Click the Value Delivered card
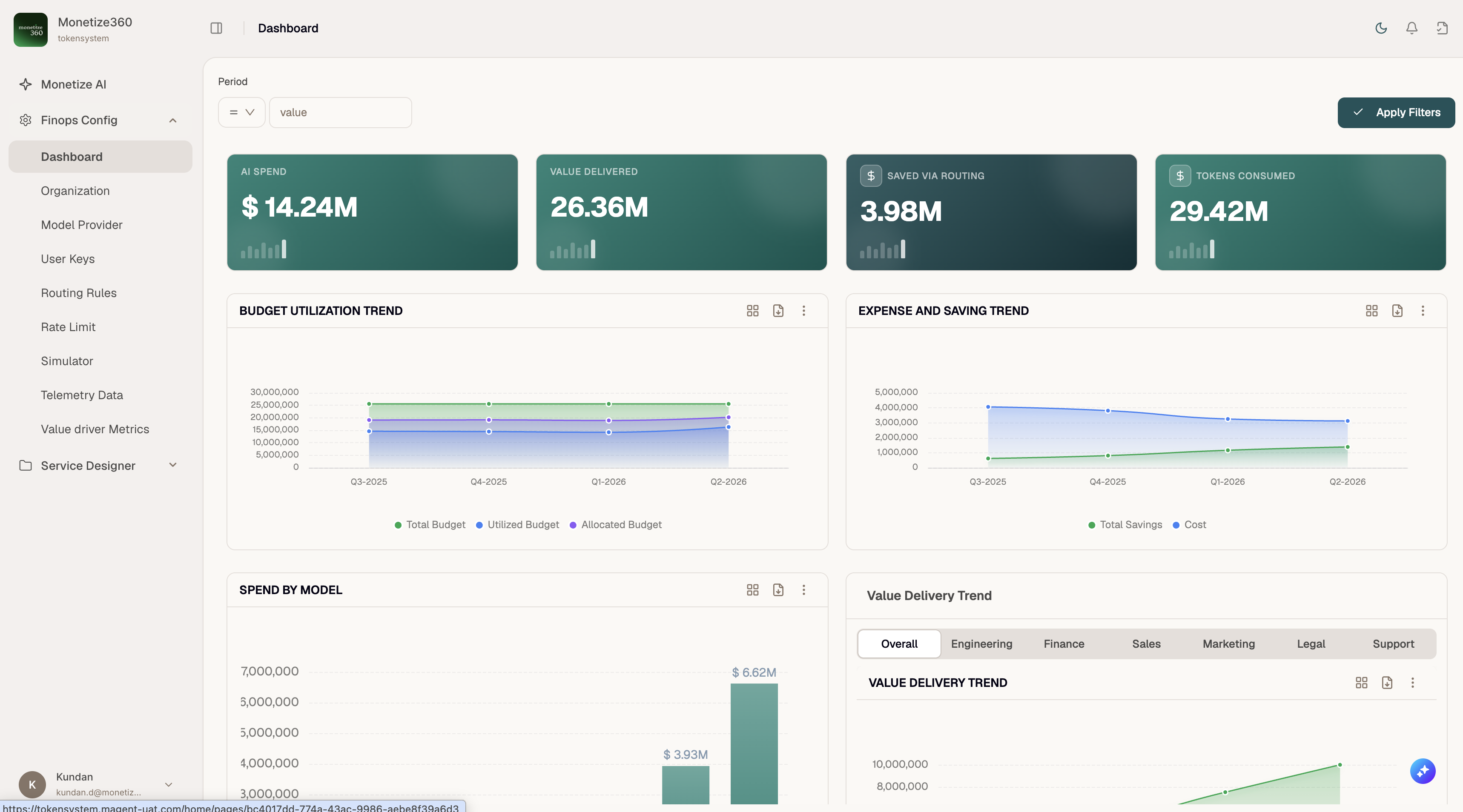Image resolution: width=1463 pixels, height=812 pixels. 681,212
